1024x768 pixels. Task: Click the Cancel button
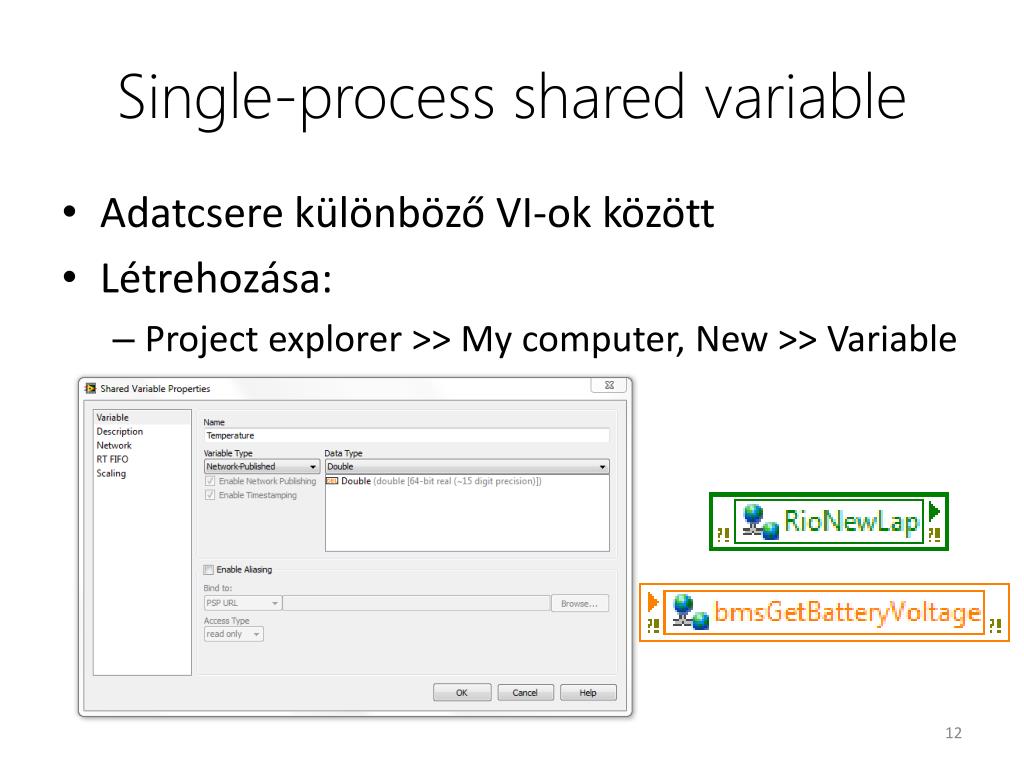525,693
